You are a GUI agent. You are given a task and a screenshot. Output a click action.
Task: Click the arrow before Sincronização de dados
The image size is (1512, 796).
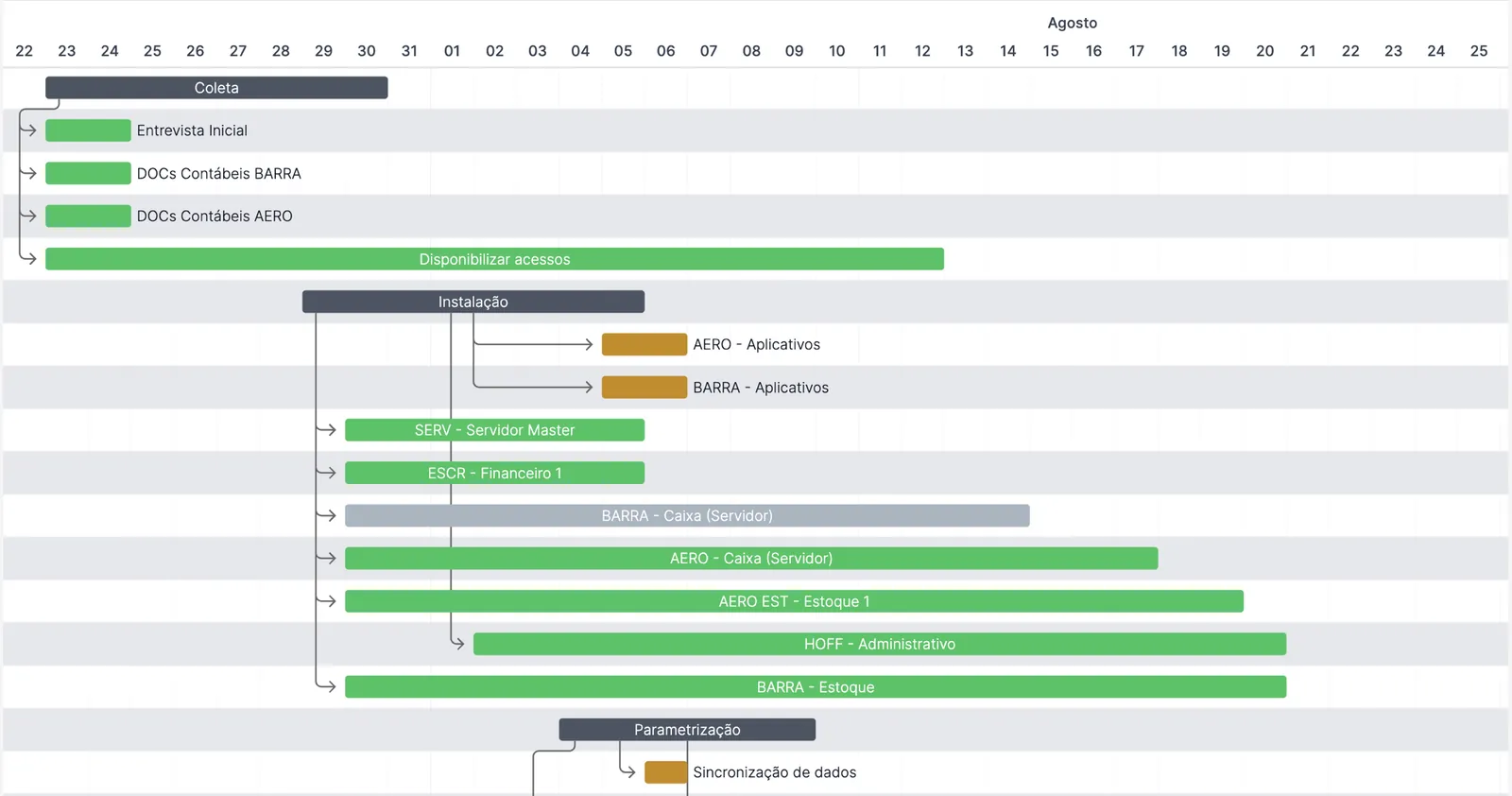(x=627, y=772)
